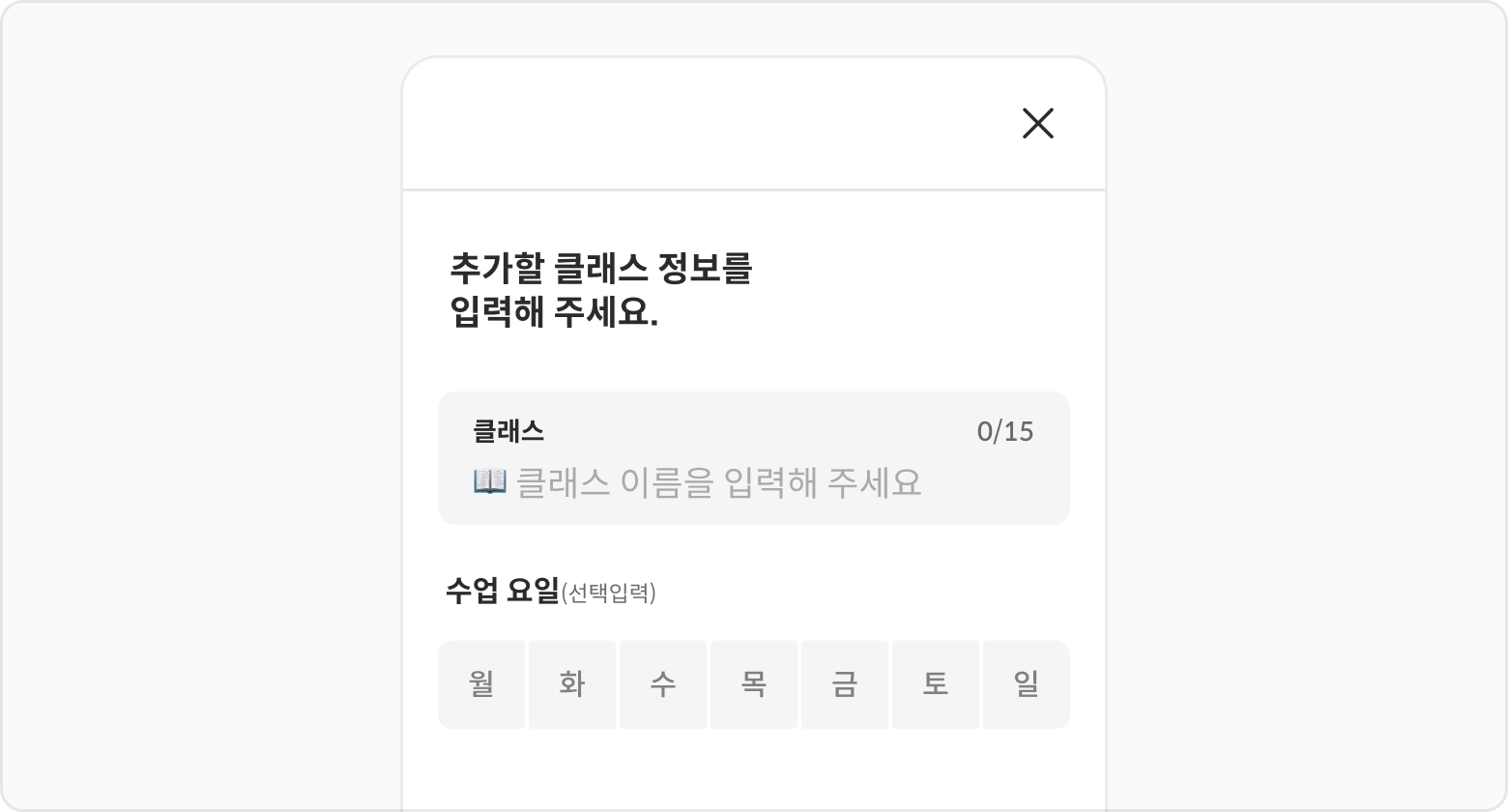Image resolution: width=1508 pixels, height=812 pixels.
Task: Enable the 목 (Thursday) day button
Action: pos(754,684)
